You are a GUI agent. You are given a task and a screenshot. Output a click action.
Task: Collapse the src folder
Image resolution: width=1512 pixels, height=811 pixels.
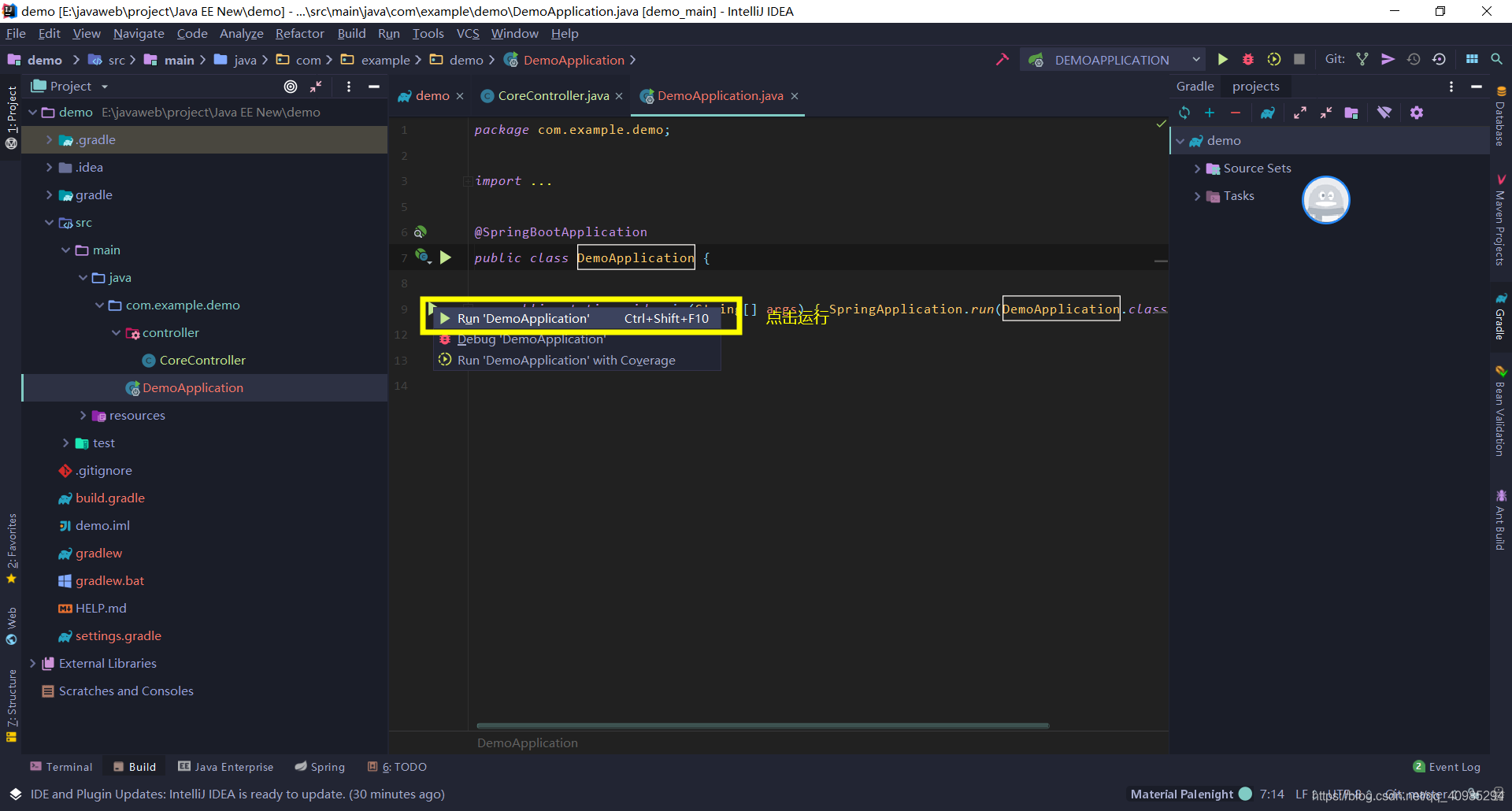point(49,223)
